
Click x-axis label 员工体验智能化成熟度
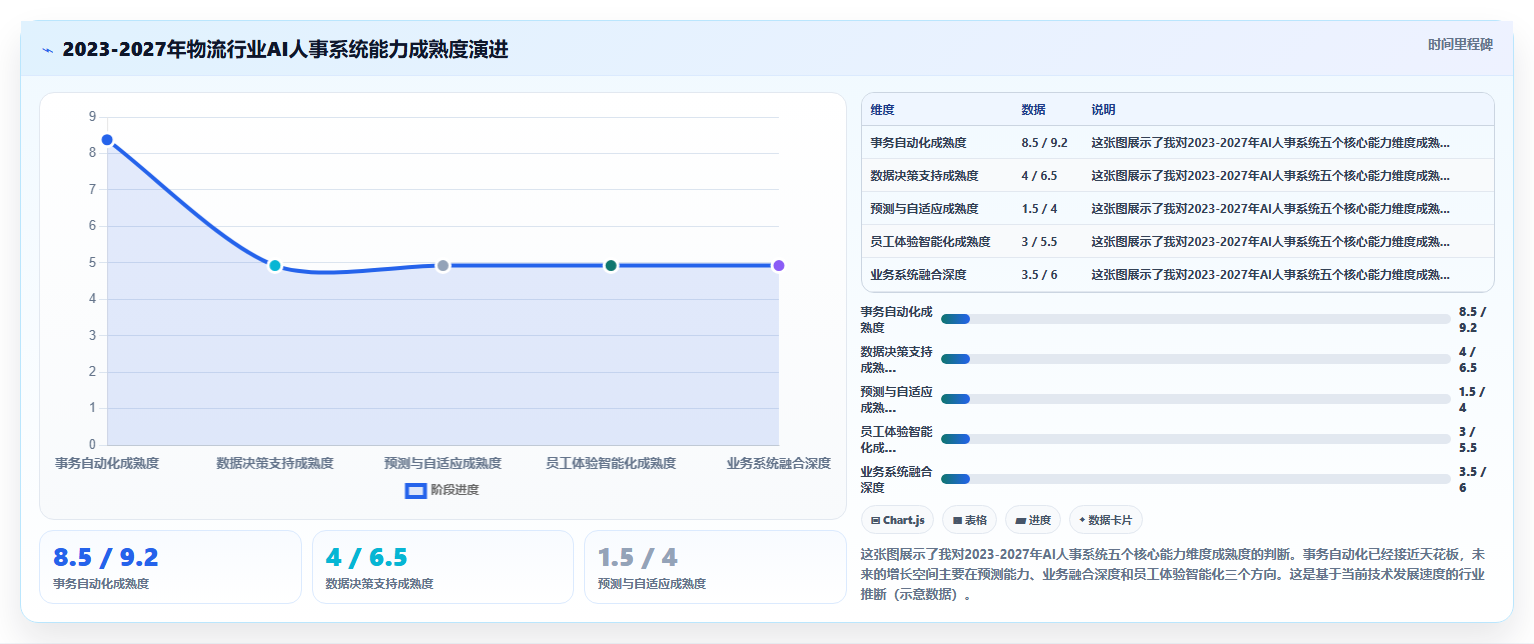[x=611, y=463]
